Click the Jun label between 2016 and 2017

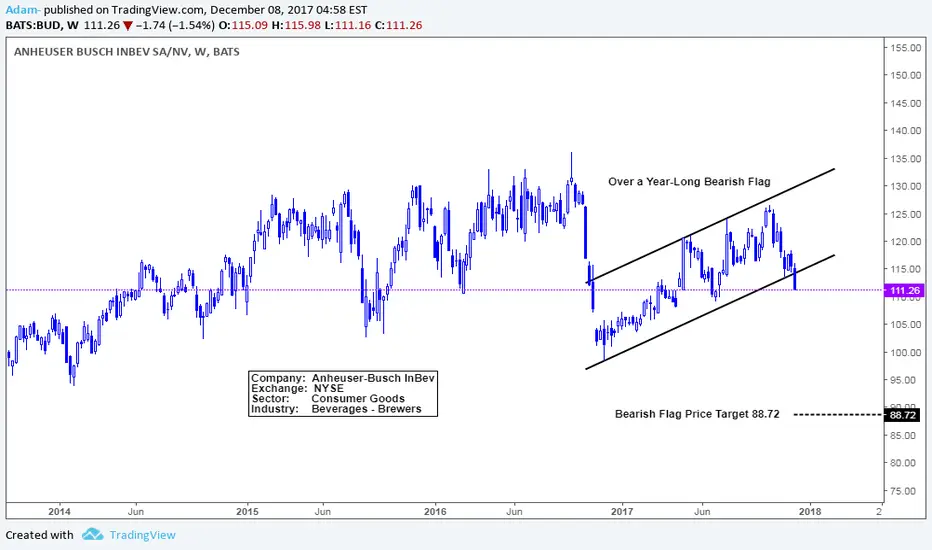pos(514,511)
